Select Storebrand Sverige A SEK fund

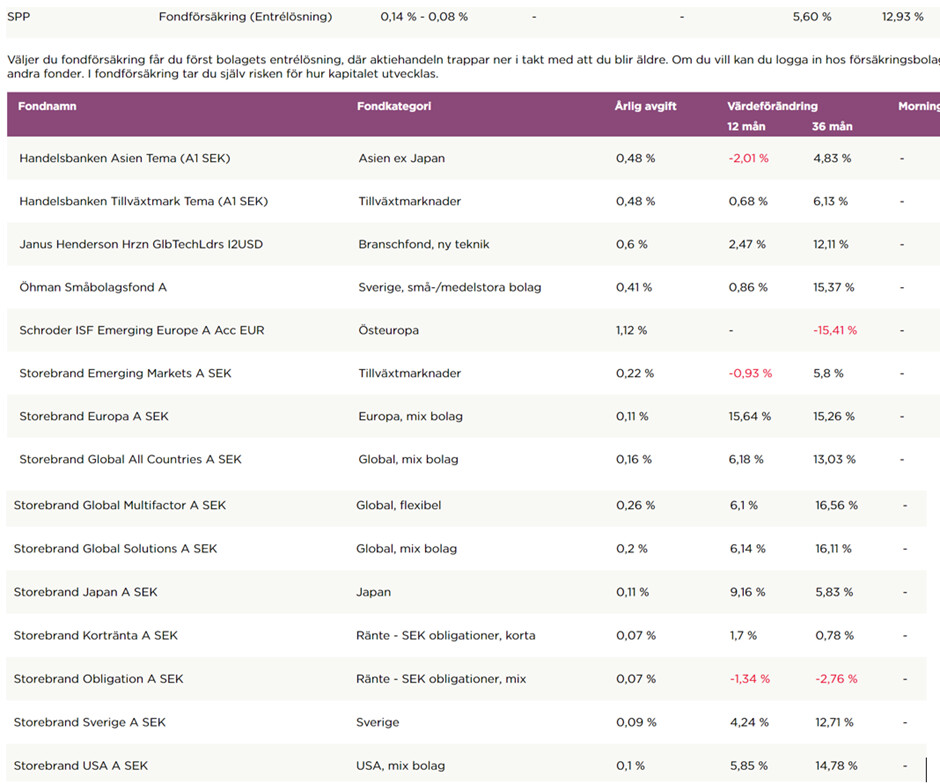(x=89, y=722)
